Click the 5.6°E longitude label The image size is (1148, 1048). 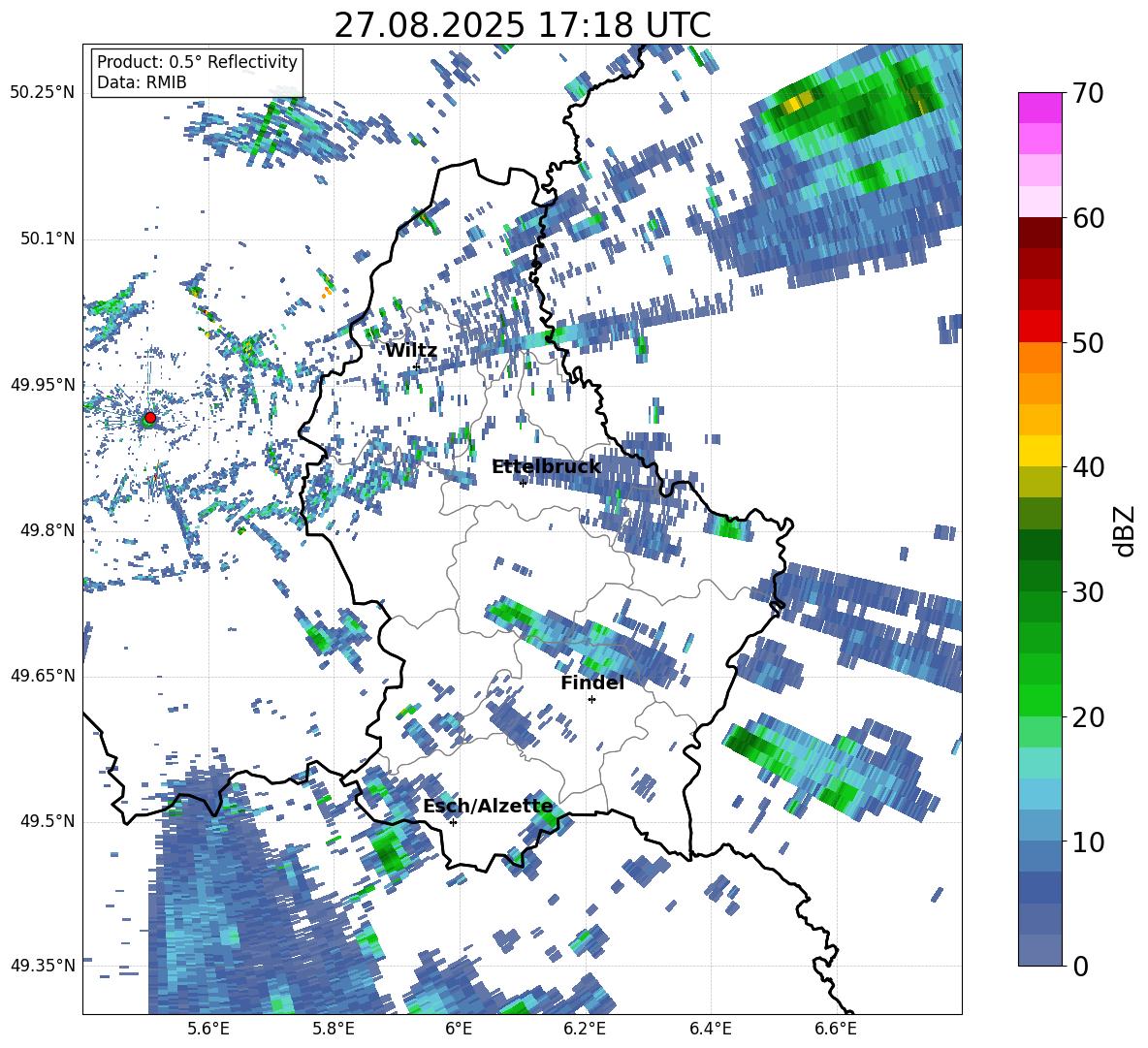(x=207, y=1029)
